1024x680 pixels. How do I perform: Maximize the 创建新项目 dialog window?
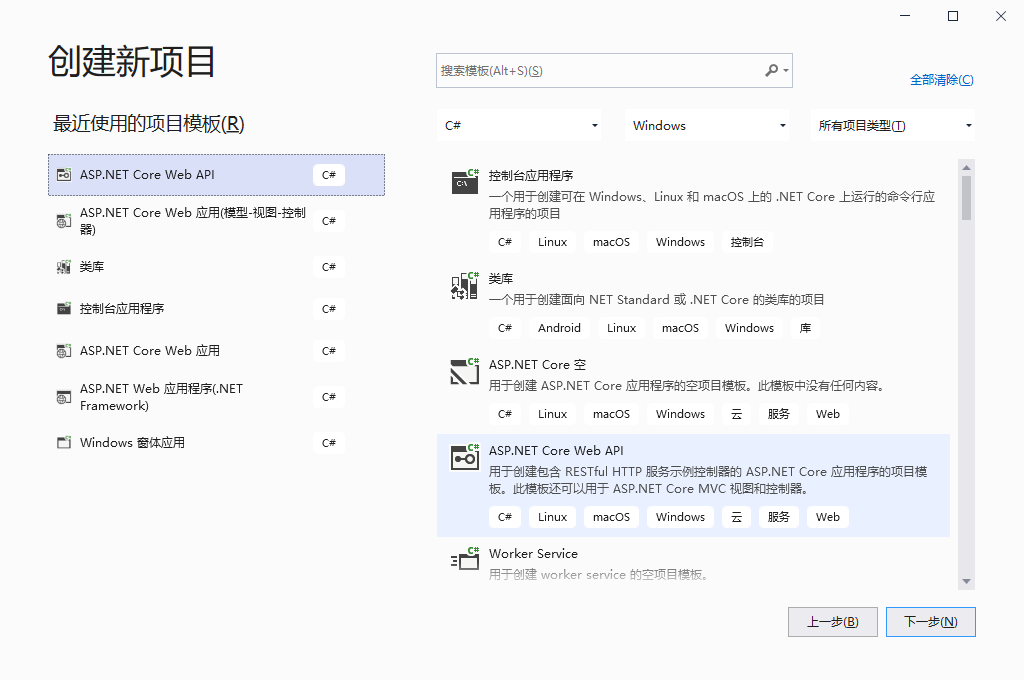(x=953, y=16)
